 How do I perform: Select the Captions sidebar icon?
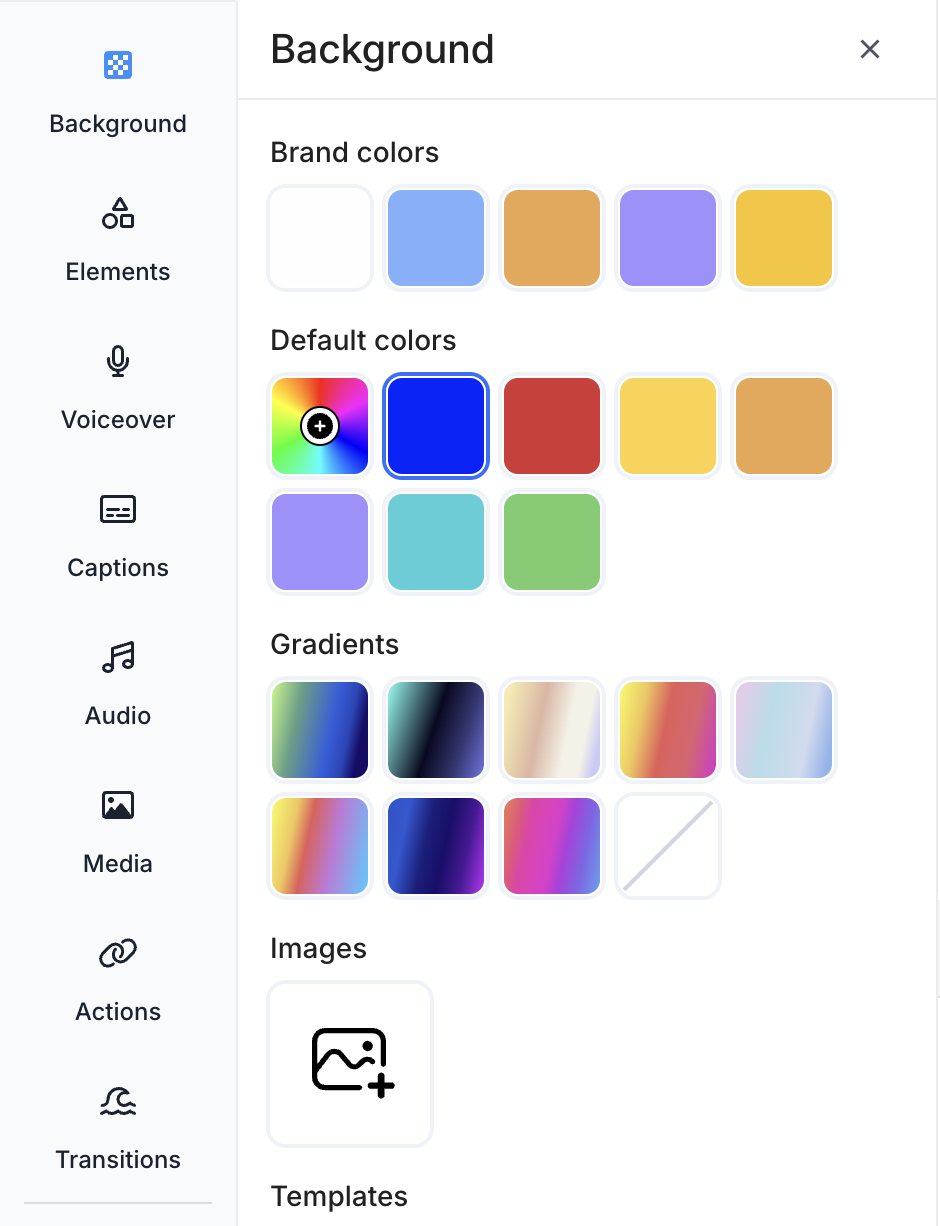[118, 536]
